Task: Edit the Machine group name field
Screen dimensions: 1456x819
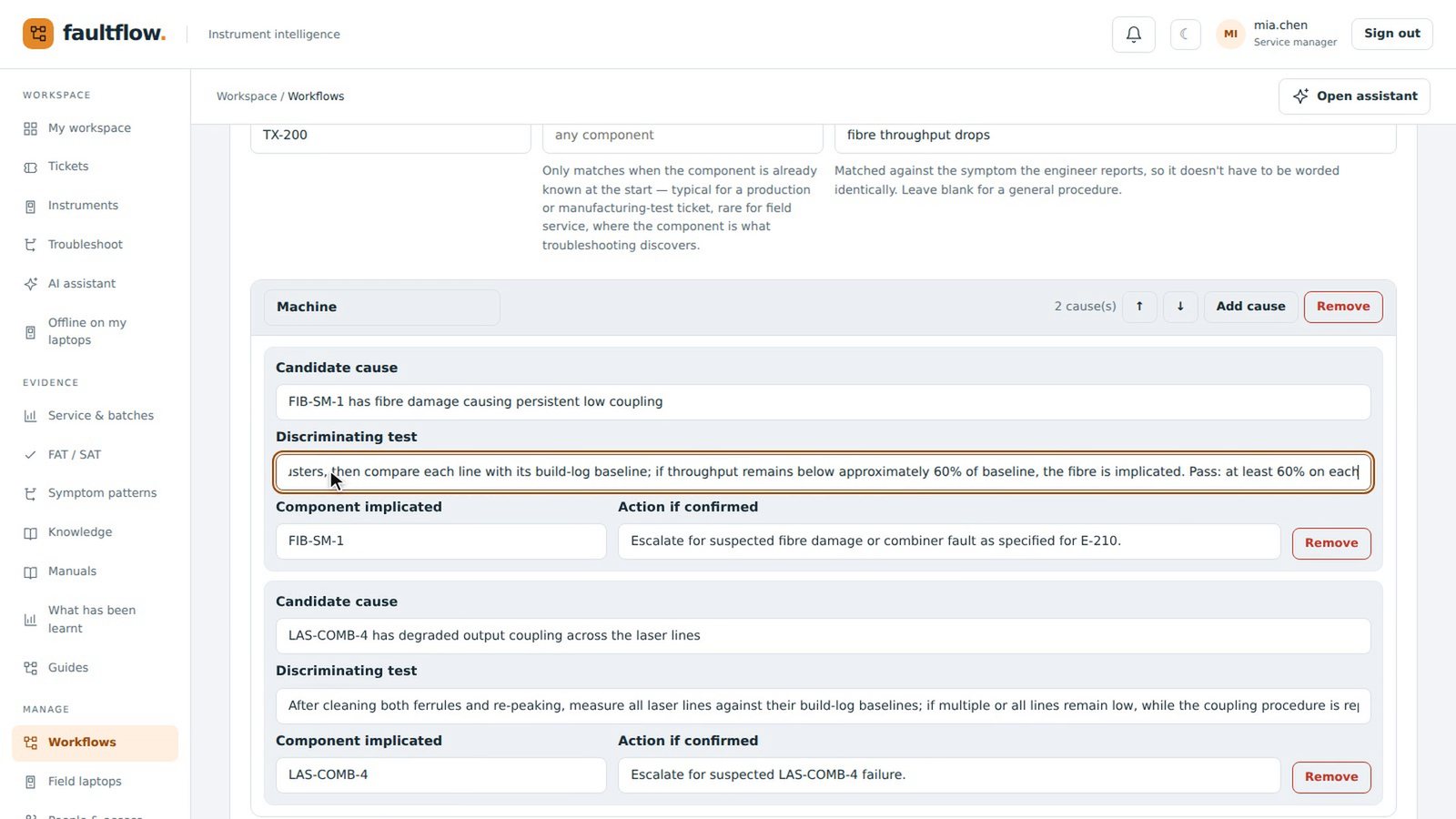Action: coord(382,308)
